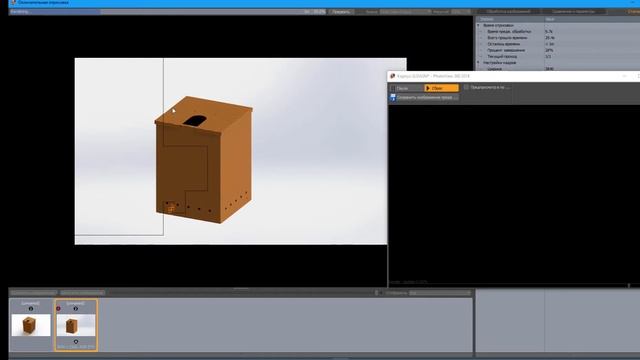This screenshot has height=360, width=640.
Task: Select the Текущий проход row
Action: [x=558, y=56]
